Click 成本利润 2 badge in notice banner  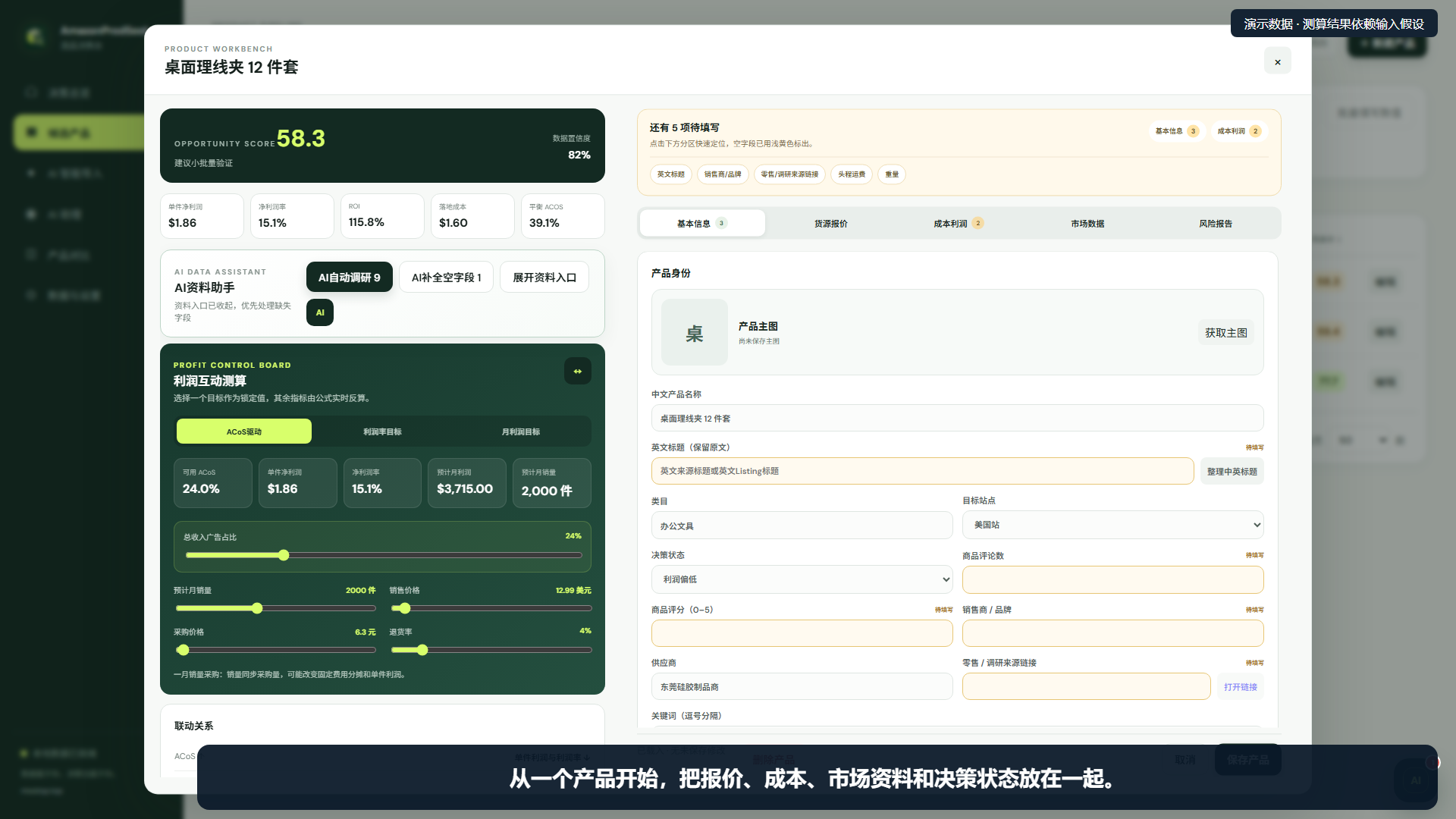tap(1239, 131)
